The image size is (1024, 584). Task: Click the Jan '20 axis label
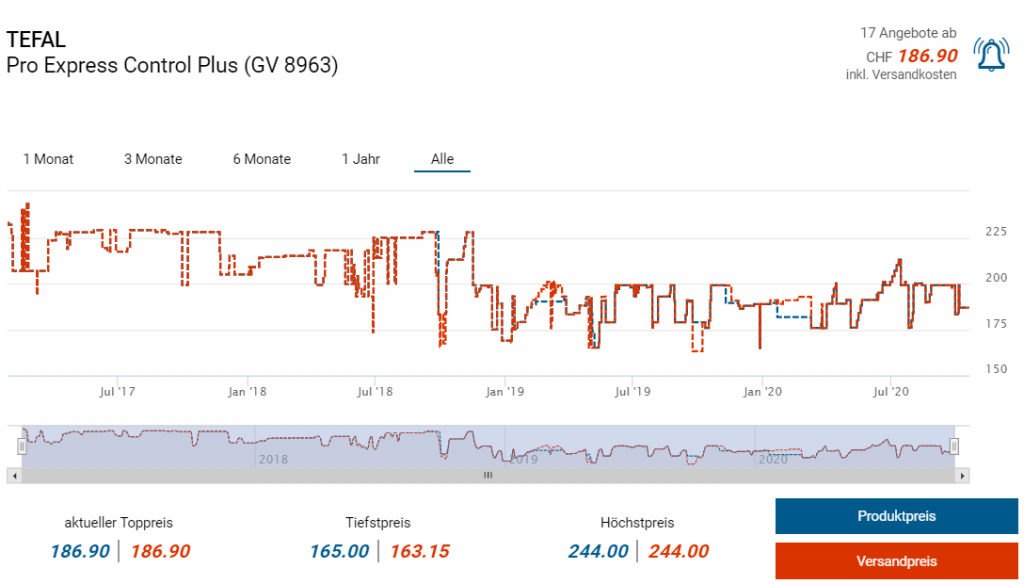762,392
